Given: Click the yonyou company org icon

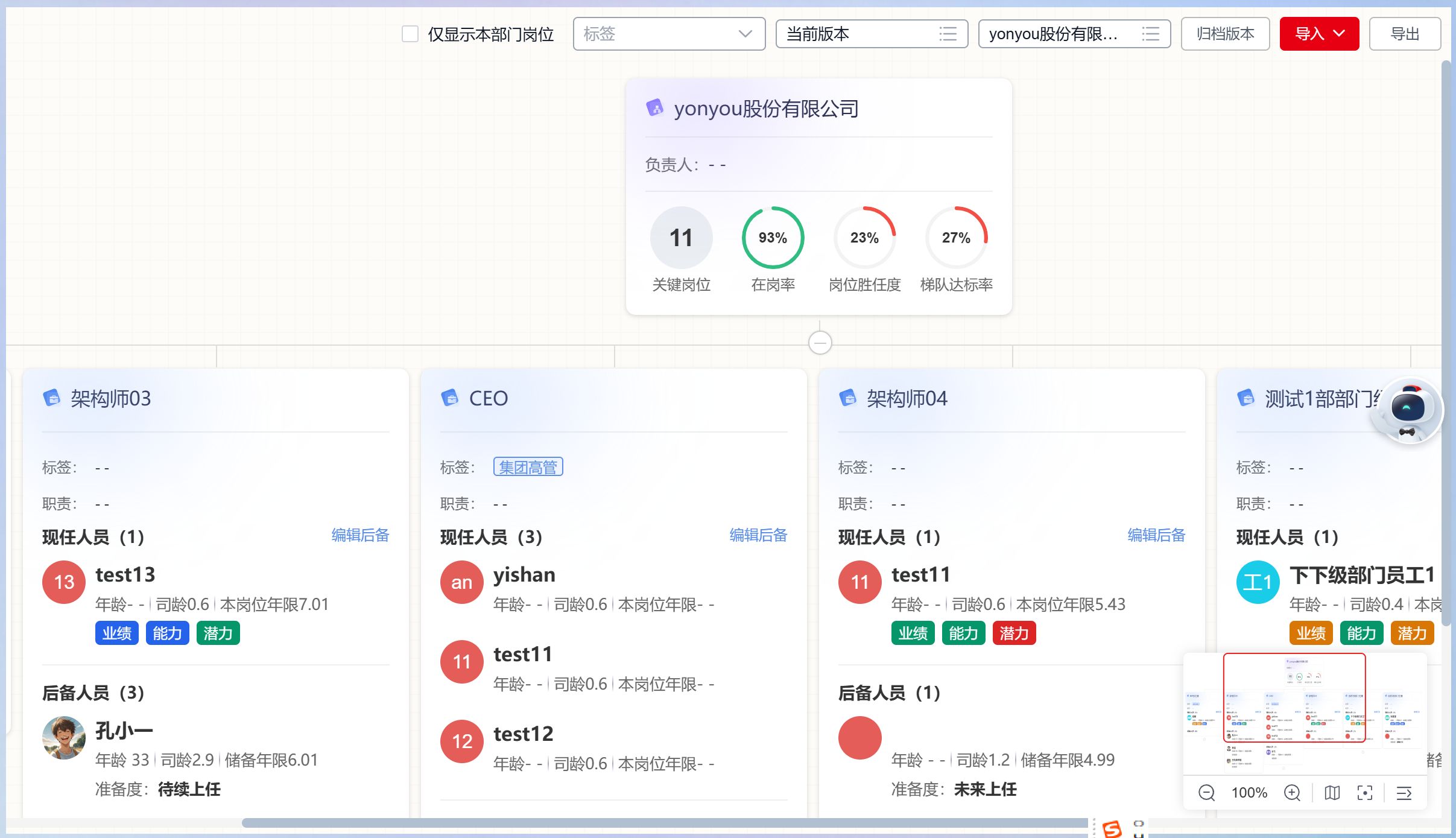Looking at the screenshot, I should pyautogui.click(x=654, y=108).
